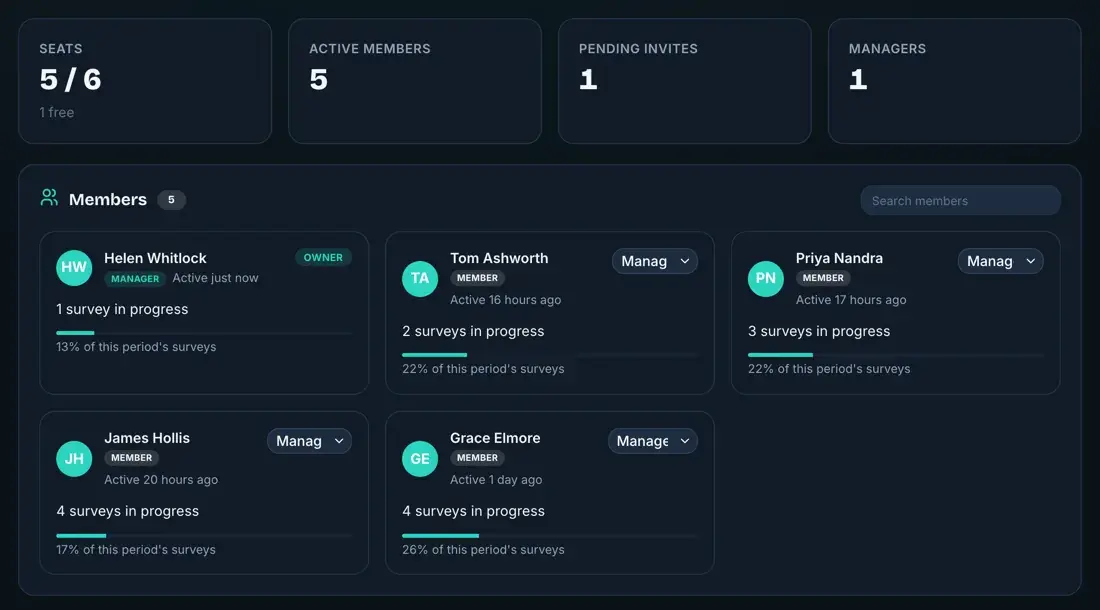This screenshot has height=610, width=1100.
Task: Click the OWNER badge on Helen's card
Action: click(x=323, y=257)
